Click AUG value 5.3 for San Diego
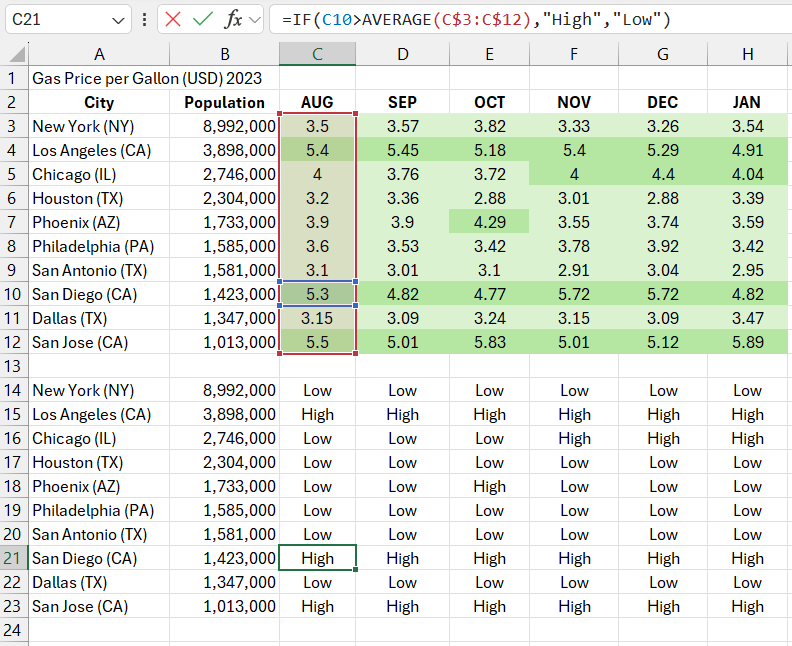Viewport: 792px width, 646px height. (x=317, y=294)
